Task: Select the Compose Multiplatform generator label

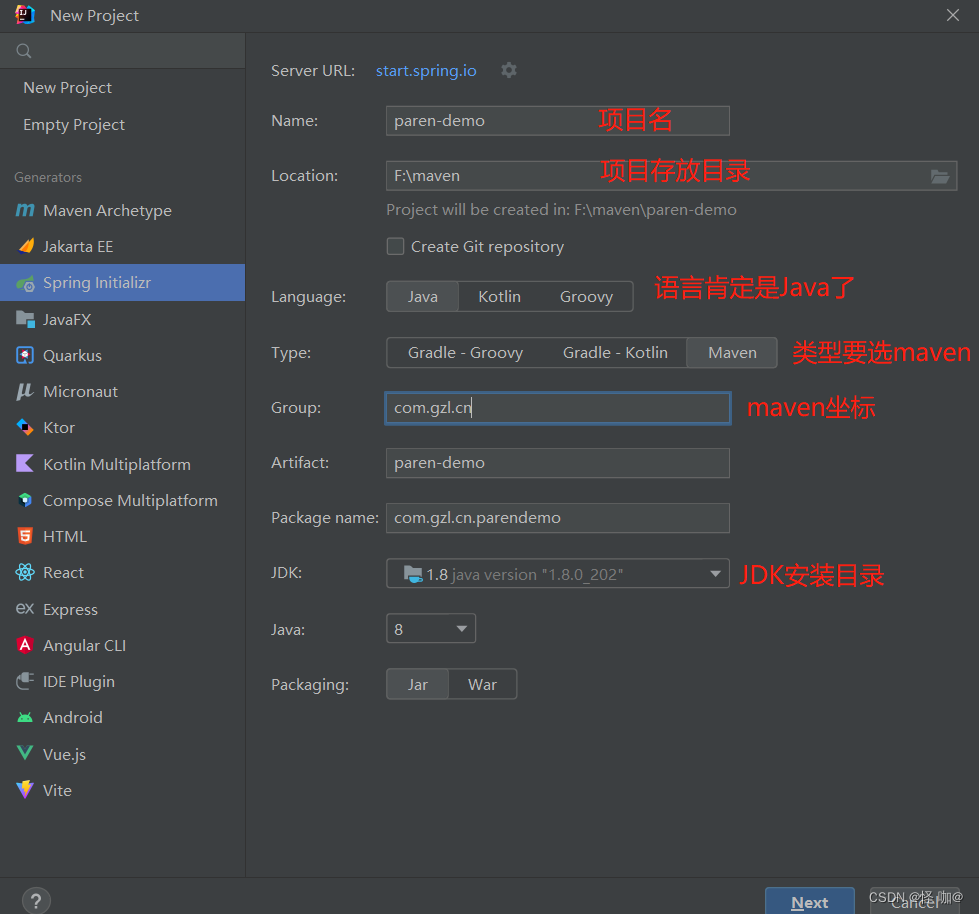Action: (x=130, y=500)
